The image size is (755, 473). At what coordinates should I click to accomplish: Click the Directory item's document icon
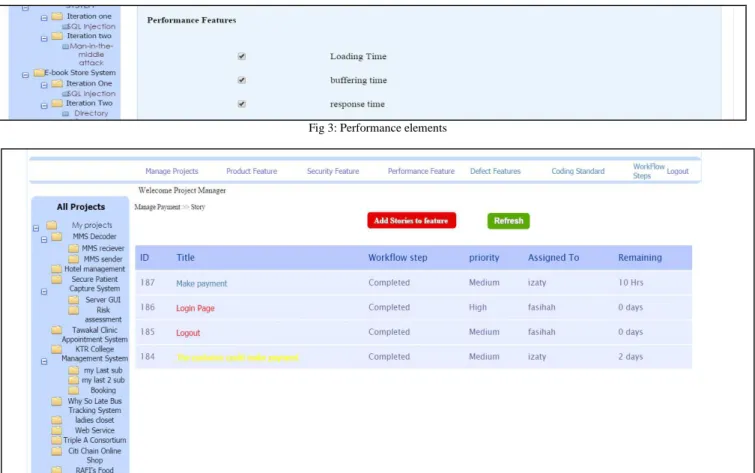65,114
